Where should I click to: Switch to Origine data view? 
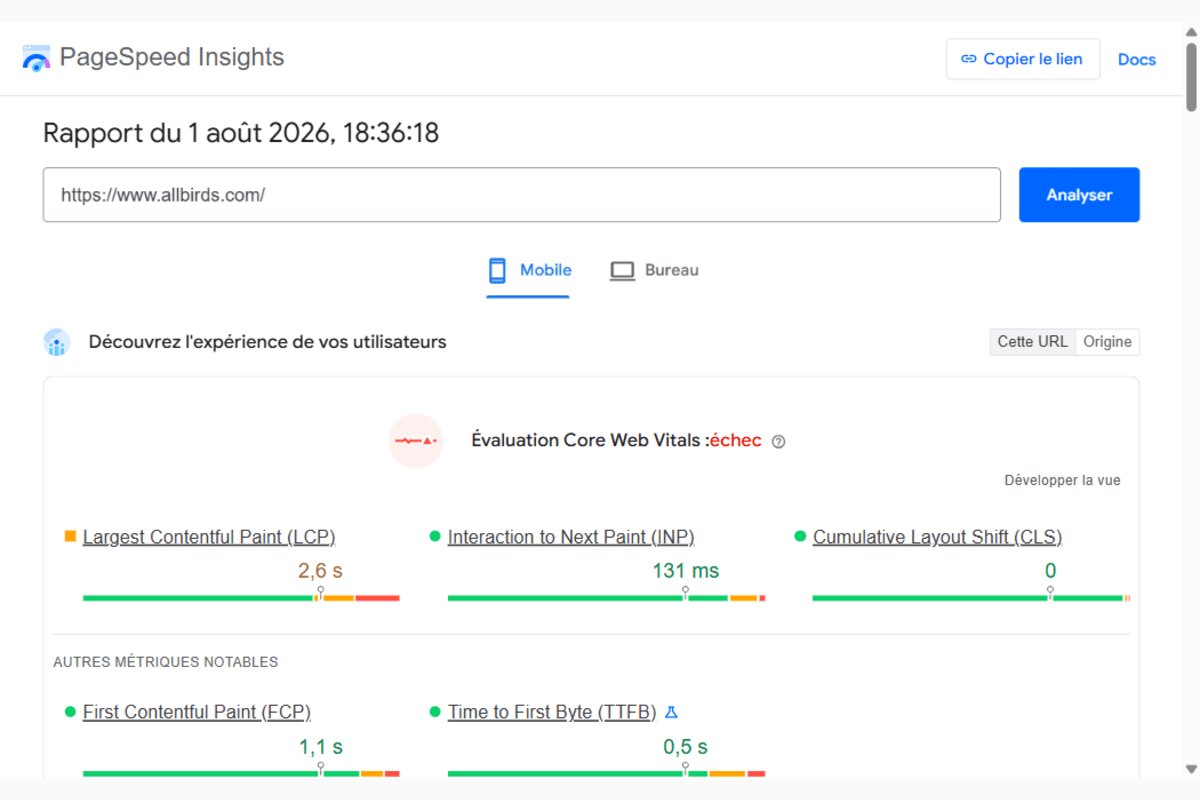(1108, 342)
